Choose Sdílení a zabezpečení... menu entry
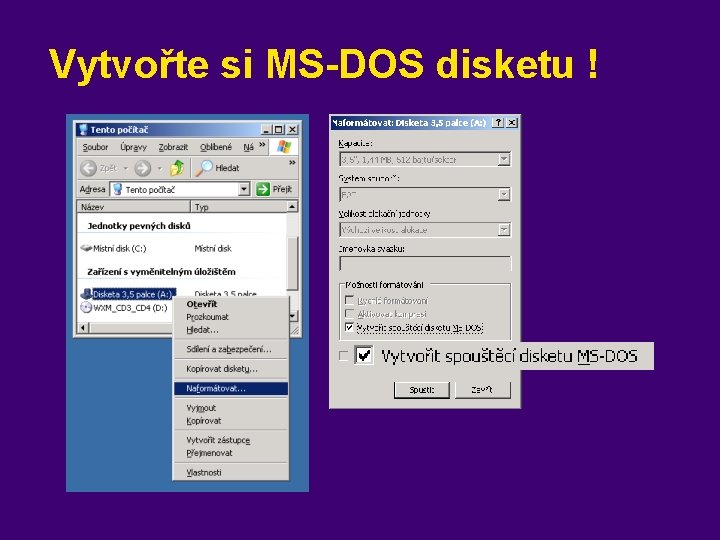Image resolution: width=720 pixels, height=540 pixels. tap(231, 349)
